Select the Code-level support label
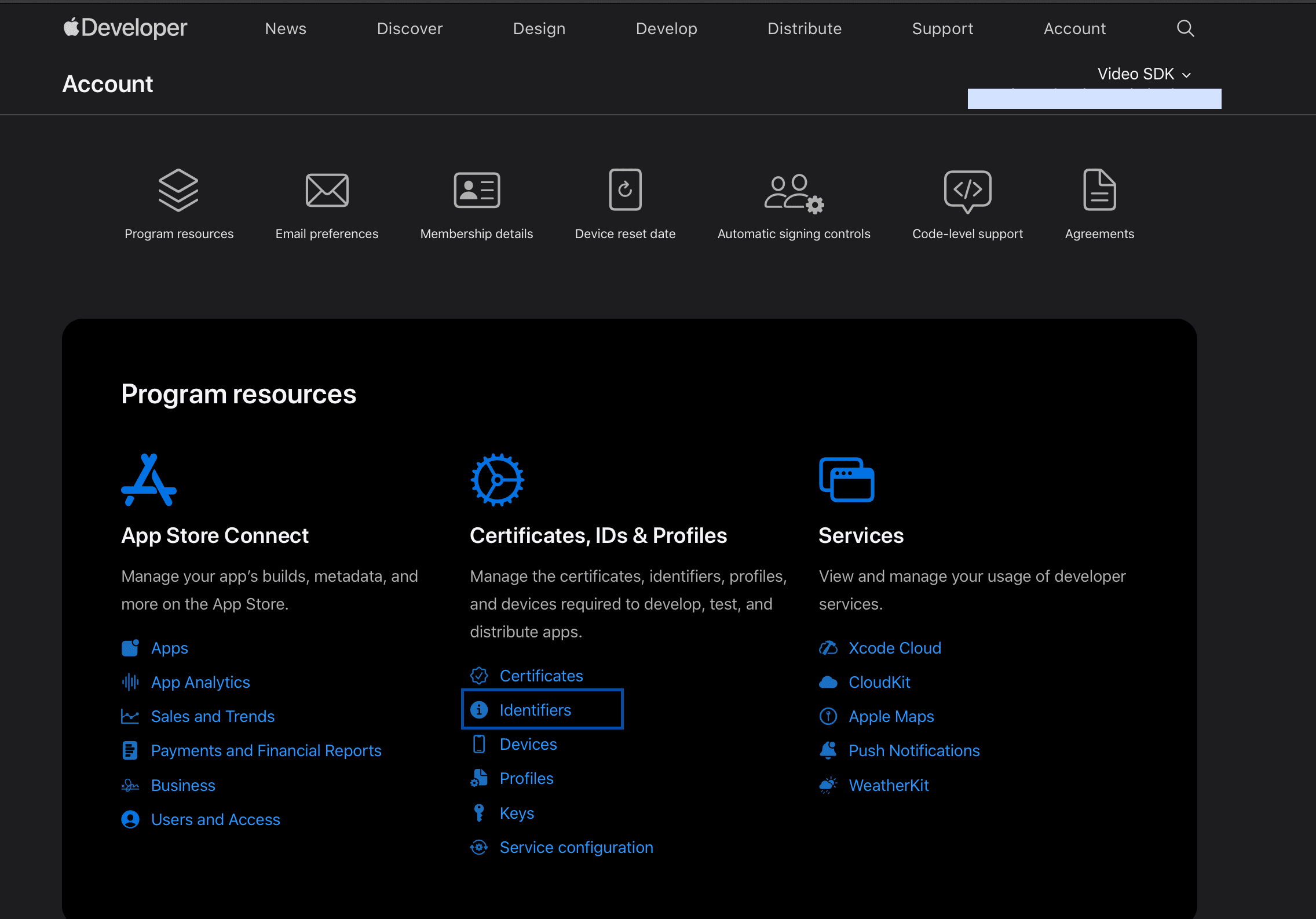The image size is (1316, 919). pos(967,234)
